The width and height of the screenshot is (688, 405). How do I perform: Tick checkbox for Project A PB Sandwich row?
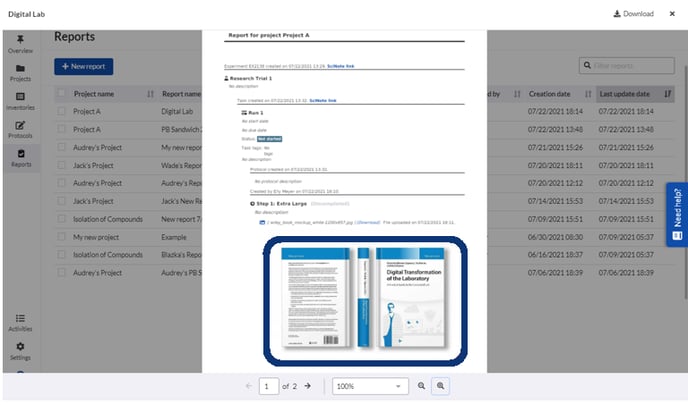coord(61,129)
